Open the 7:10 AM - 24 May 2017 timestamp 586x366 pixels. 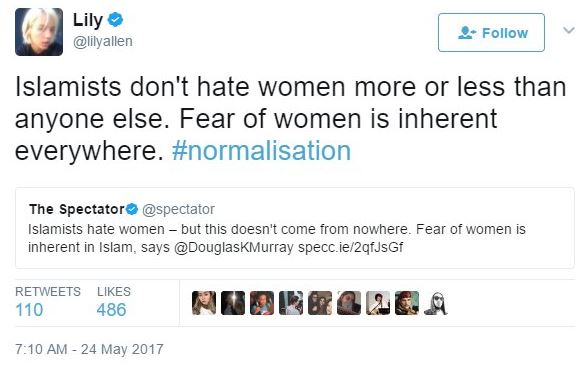pos(89,349)
